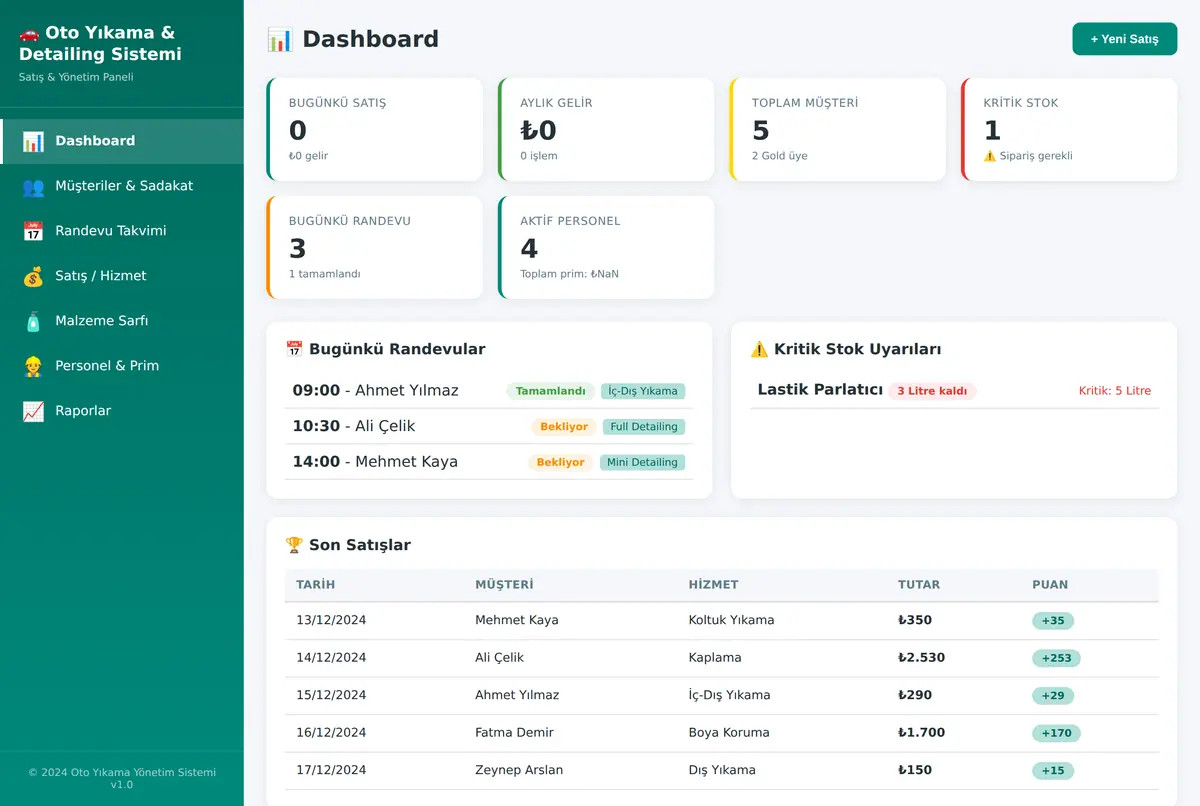The width and height of the screenshot is (1200, 806).
Task: Open Randevu Takvimi from sidebar
Action: point(122,231)
